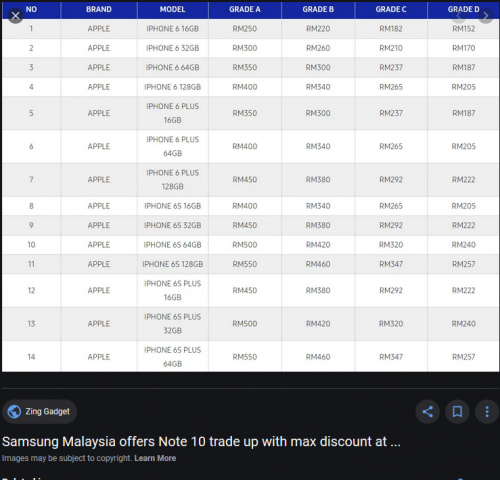The width and height of the screenshot is (500, 480).
Task: Open the three-dot more options menu
Action: [487, 412]
